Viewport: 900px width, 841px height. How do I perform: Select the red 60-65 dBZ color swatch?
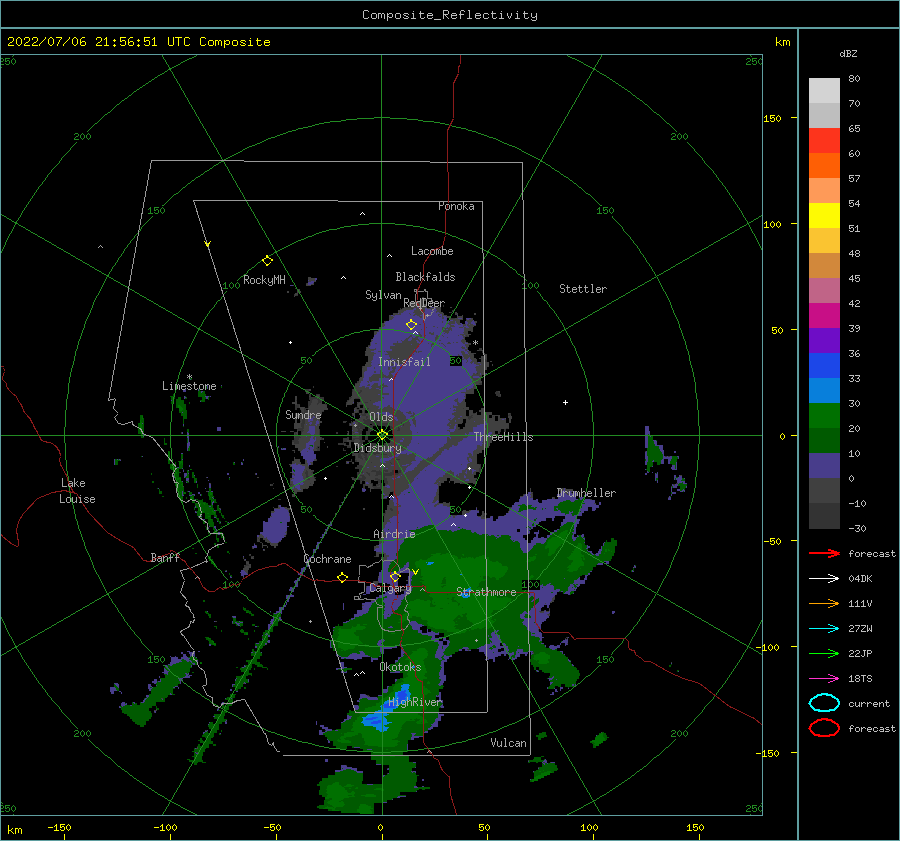824,141
